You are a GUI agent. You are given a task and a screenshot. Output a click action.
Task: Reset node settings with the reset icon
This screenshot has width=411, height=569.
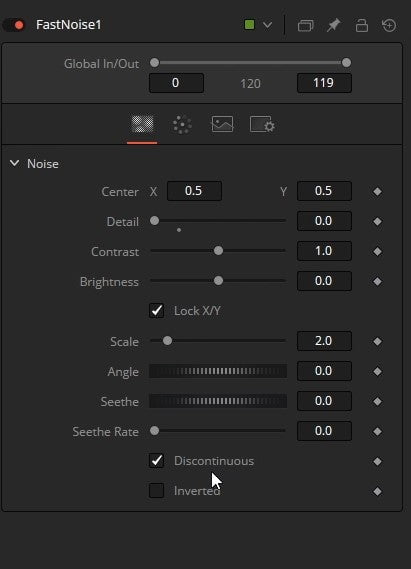pos(389,25)
